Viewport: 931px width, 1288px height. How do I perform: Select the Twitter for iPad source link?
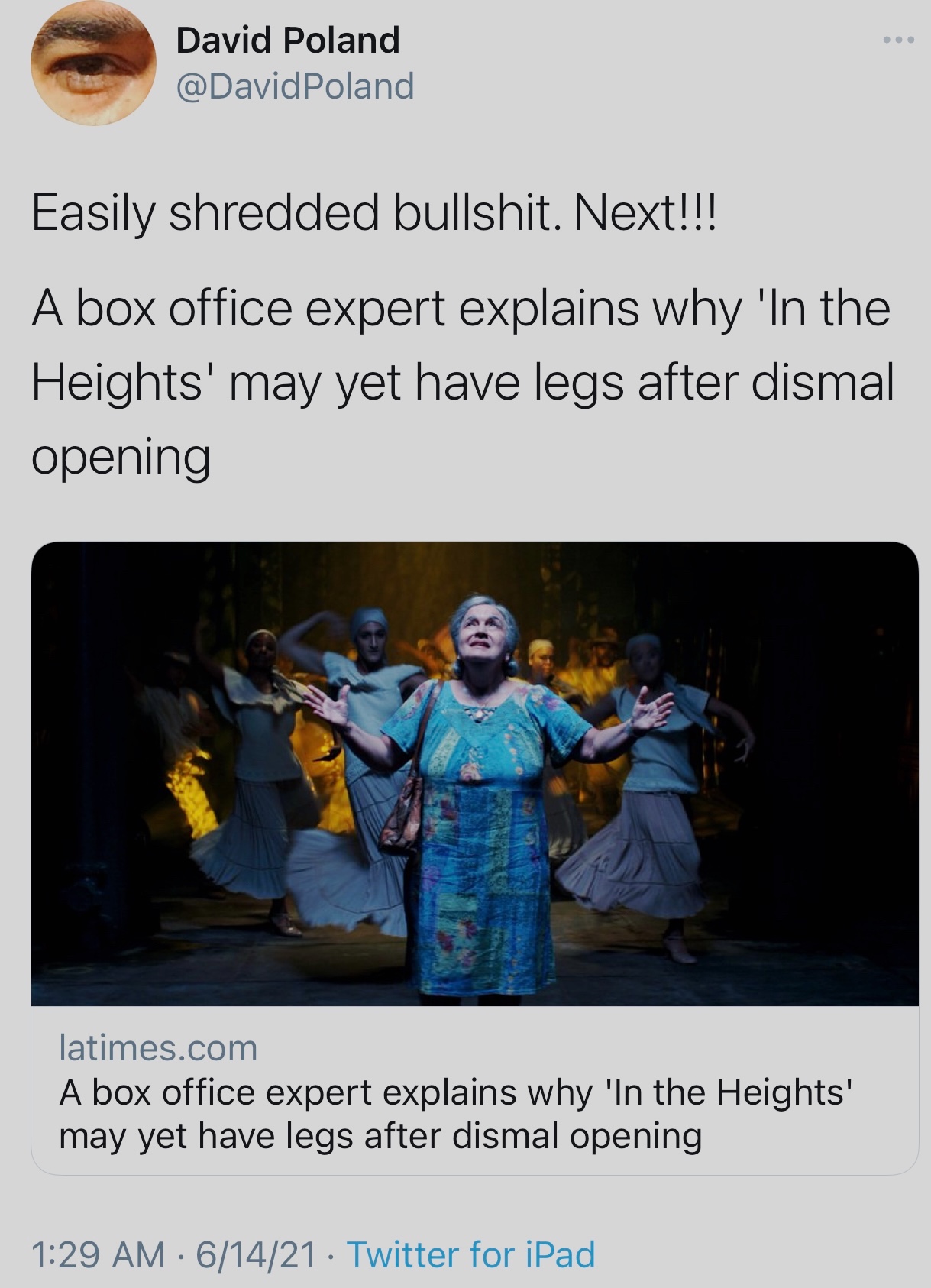coord(470,1254)
